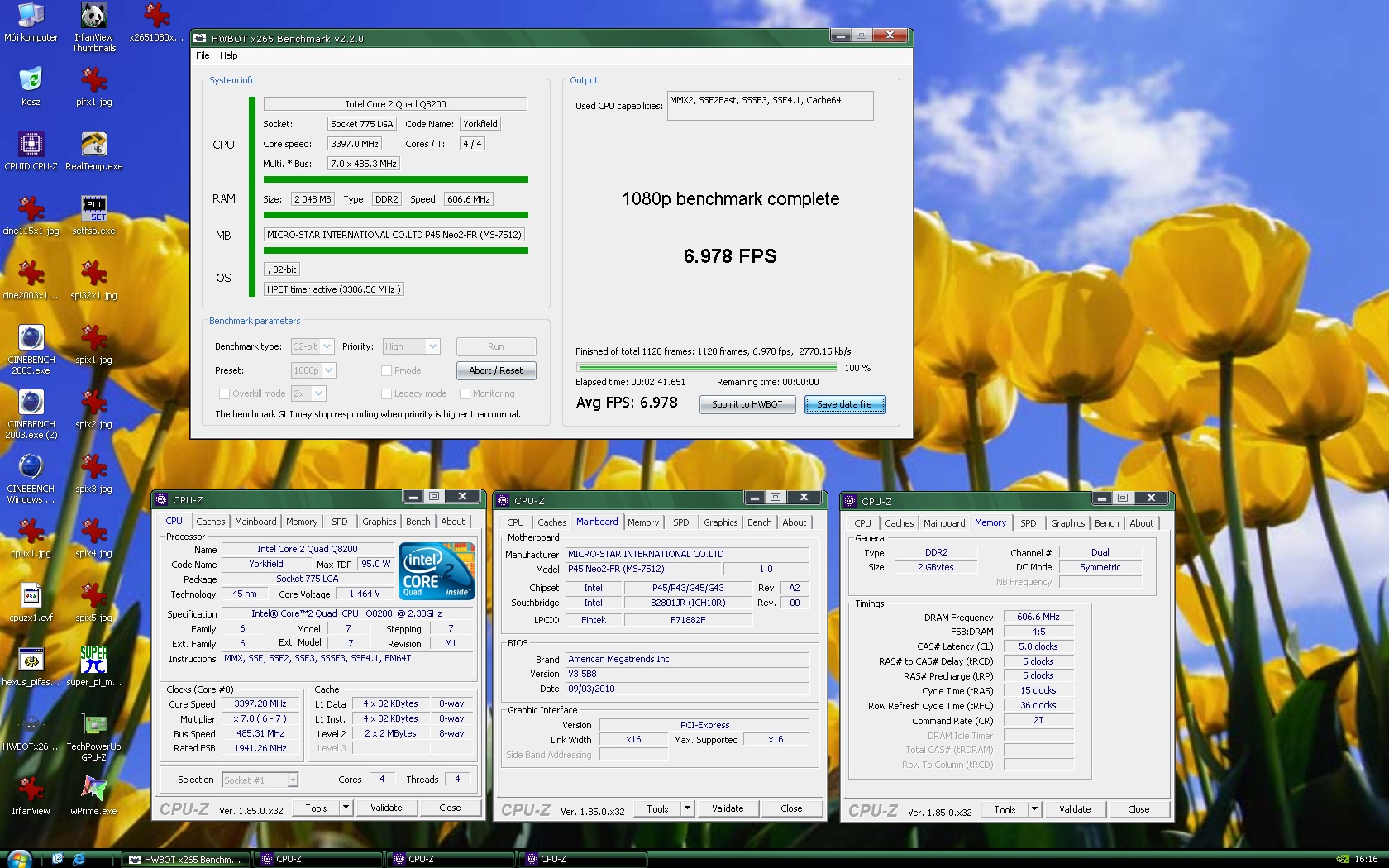
Task: Click the Used CPU capabilities text box
Action: (x=770, y=106)
